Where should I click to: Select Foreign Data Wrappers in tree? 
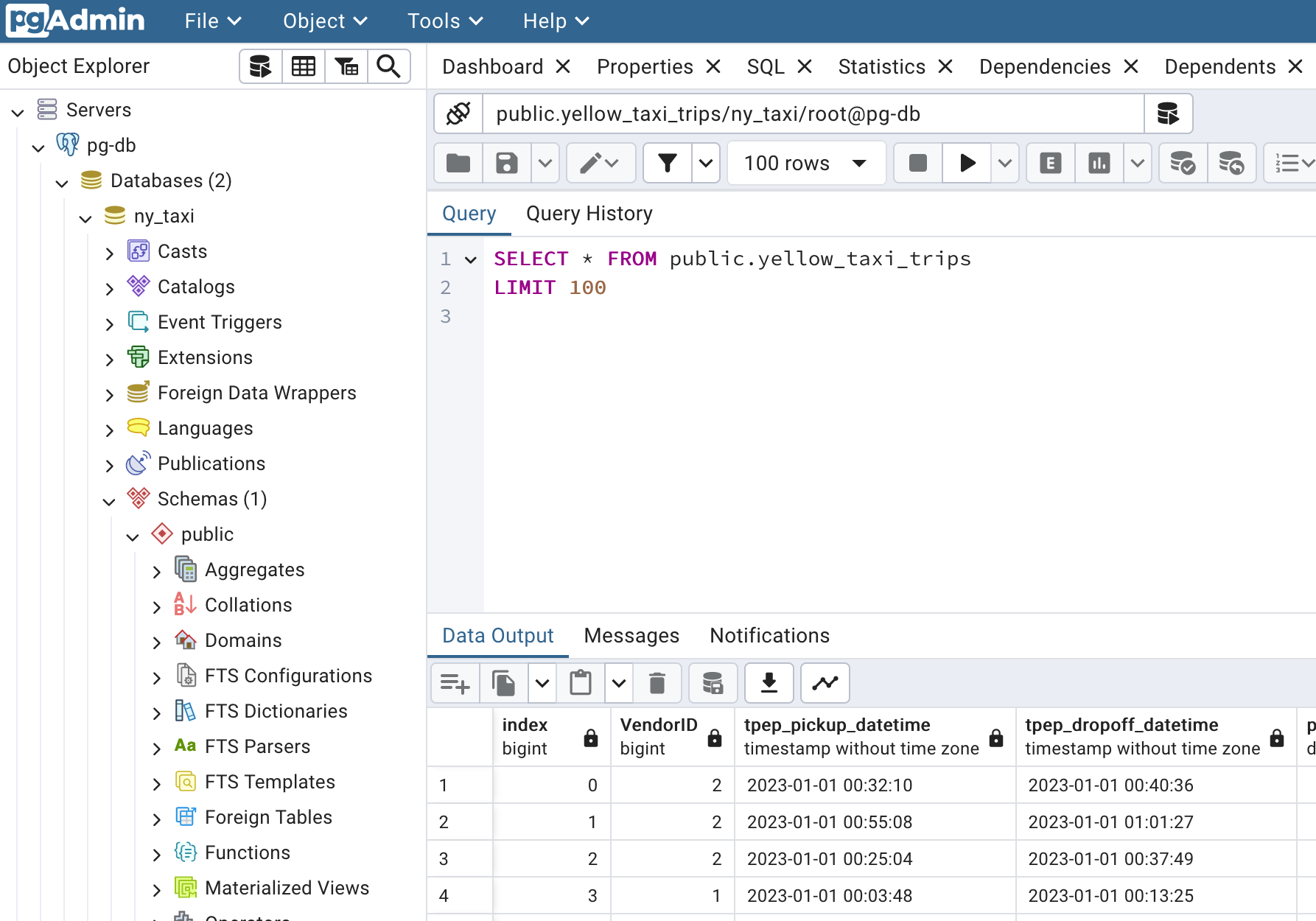256,393
